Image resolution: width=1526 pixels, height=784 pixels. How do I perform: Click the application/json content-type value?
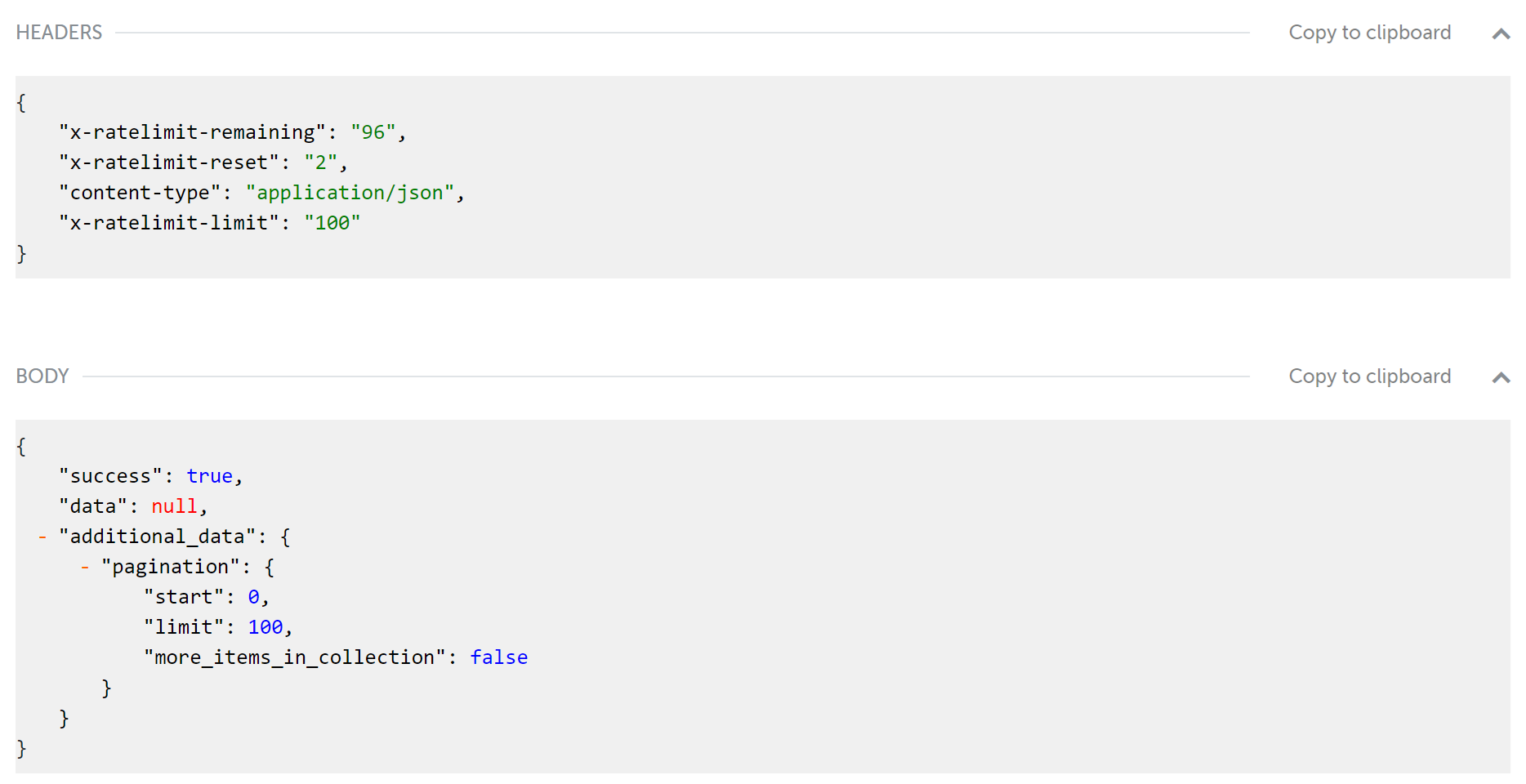(x=353, y=193)
